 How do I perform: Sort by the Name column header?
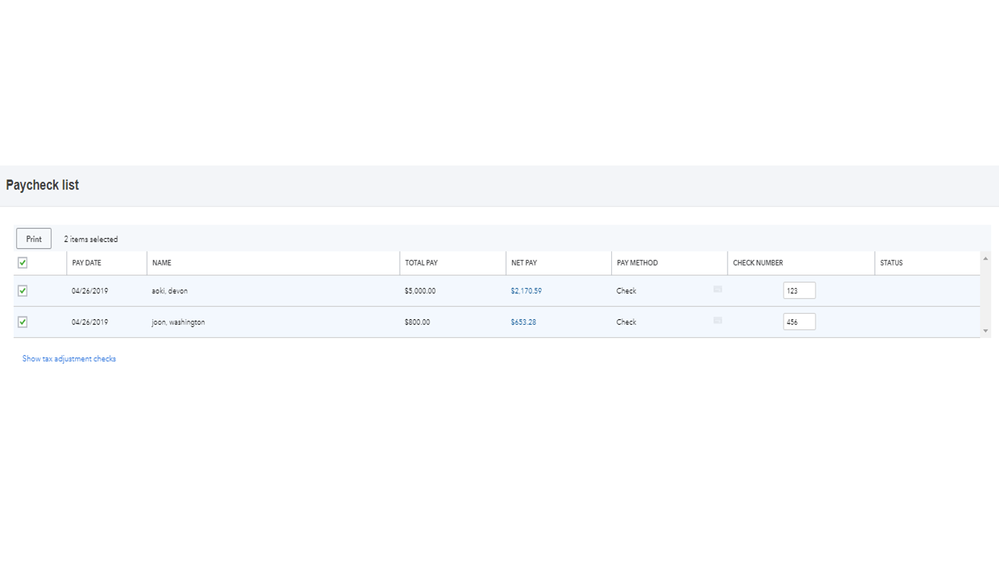(162, 263)
